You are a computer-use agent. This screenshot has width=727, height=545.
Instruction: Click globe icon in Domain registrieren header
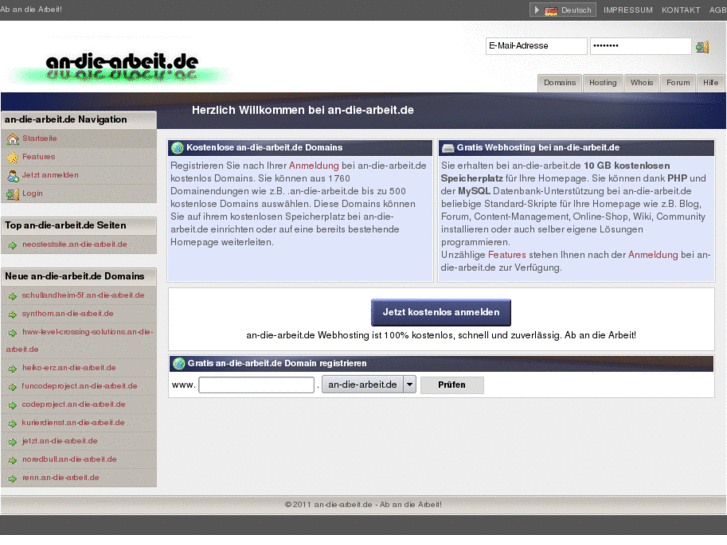click(x=179, y=364)
